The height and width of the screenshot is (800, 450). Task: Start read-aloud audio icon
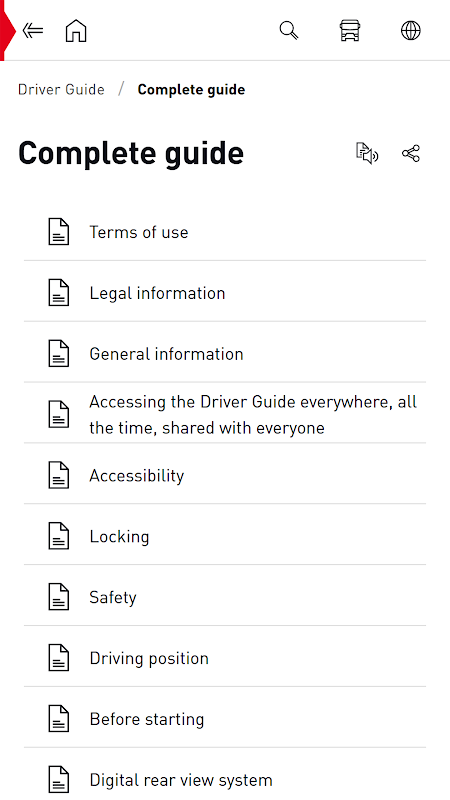[367, 154]
